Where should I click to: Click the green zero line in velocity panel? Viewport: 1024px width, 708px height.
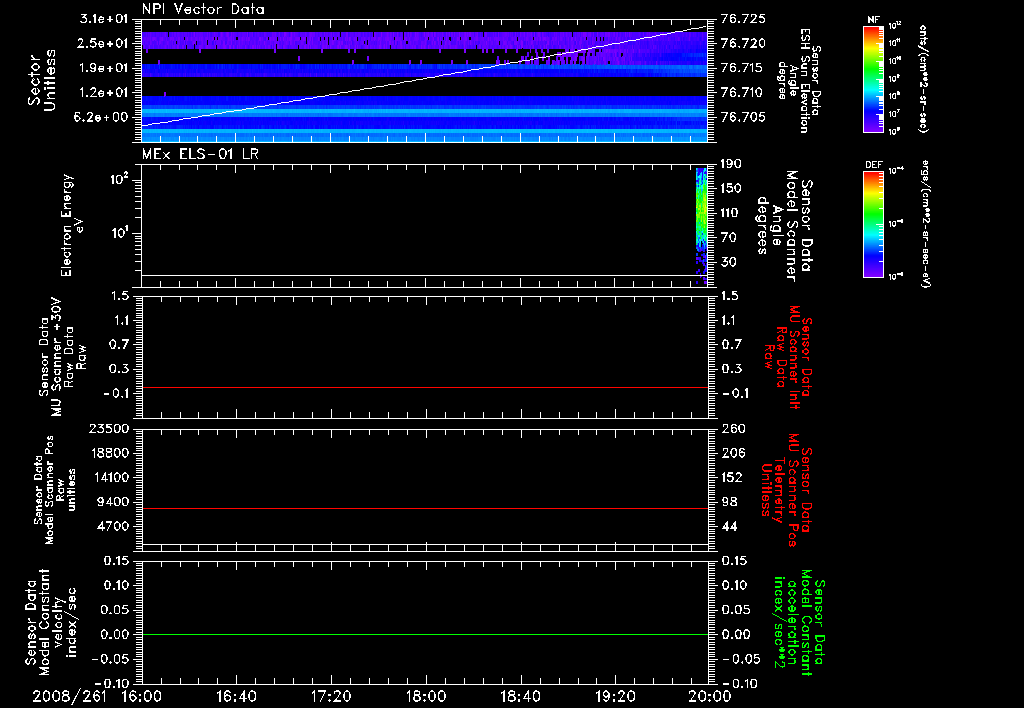tap(424, 634)
